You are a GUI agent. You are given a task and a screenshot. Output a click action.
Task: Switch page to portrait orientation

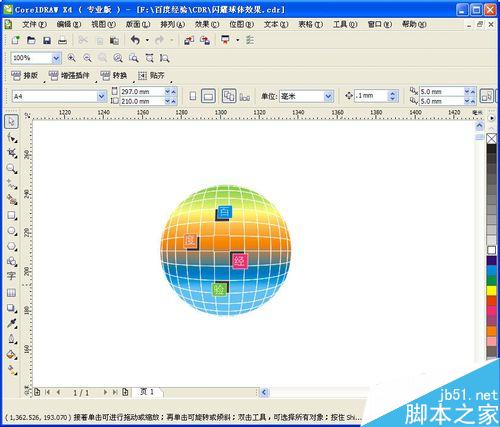click(193, 96)
